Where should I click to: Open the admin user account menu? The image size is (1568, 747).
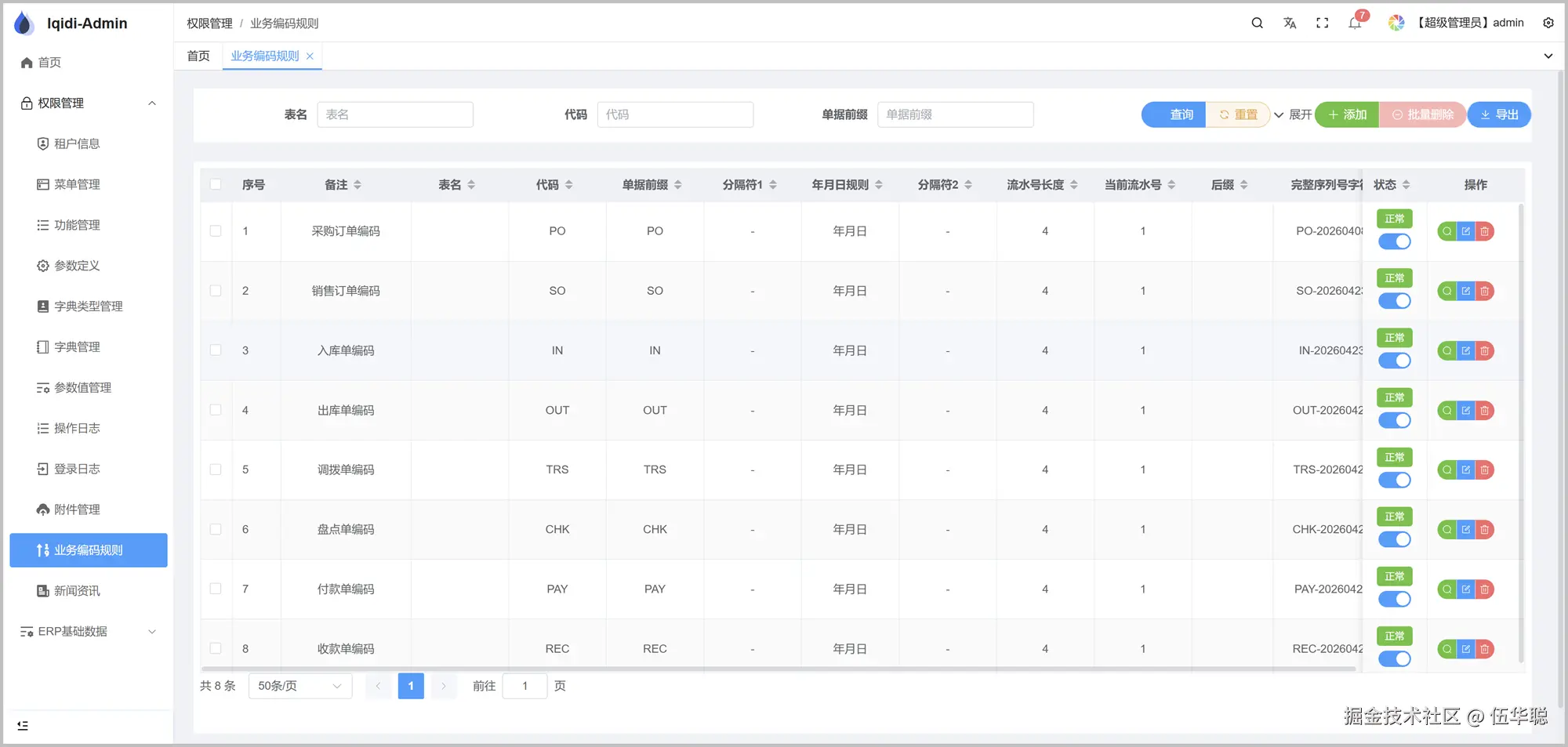pos(1457,23)
